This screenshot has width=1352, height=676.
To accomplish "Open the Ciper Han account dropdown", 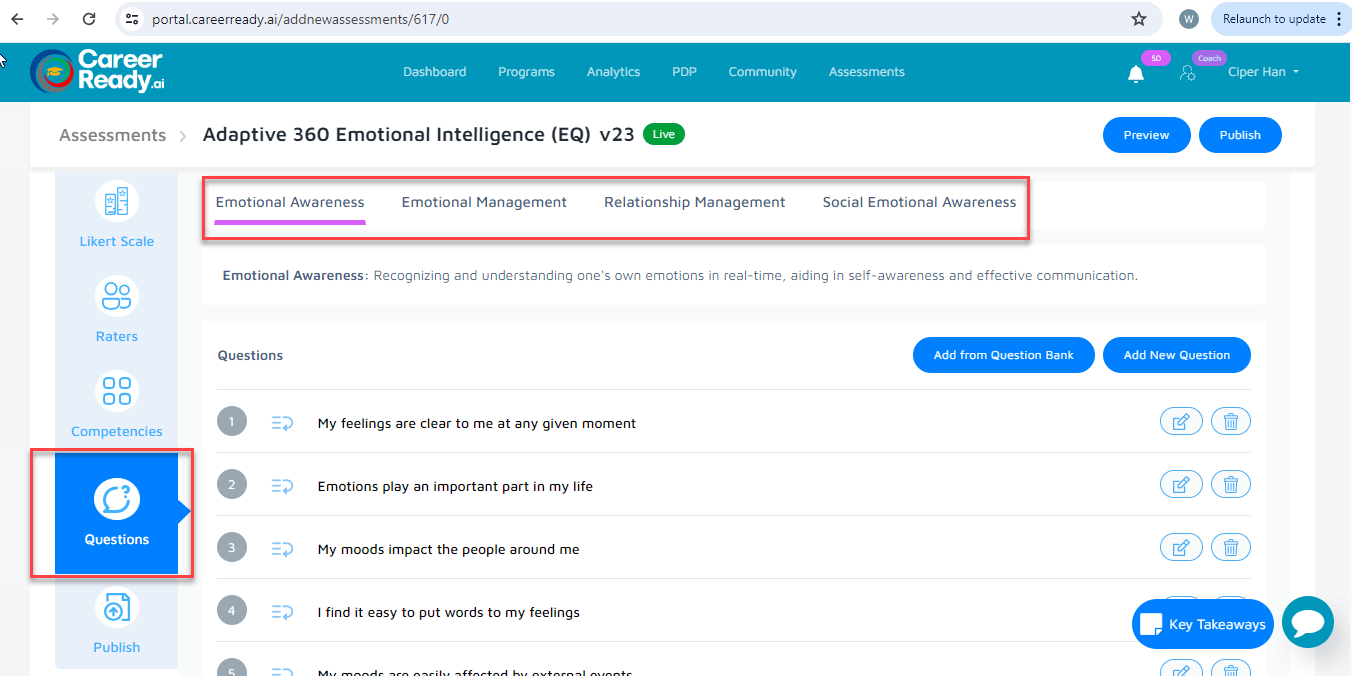I will 1263,72.
